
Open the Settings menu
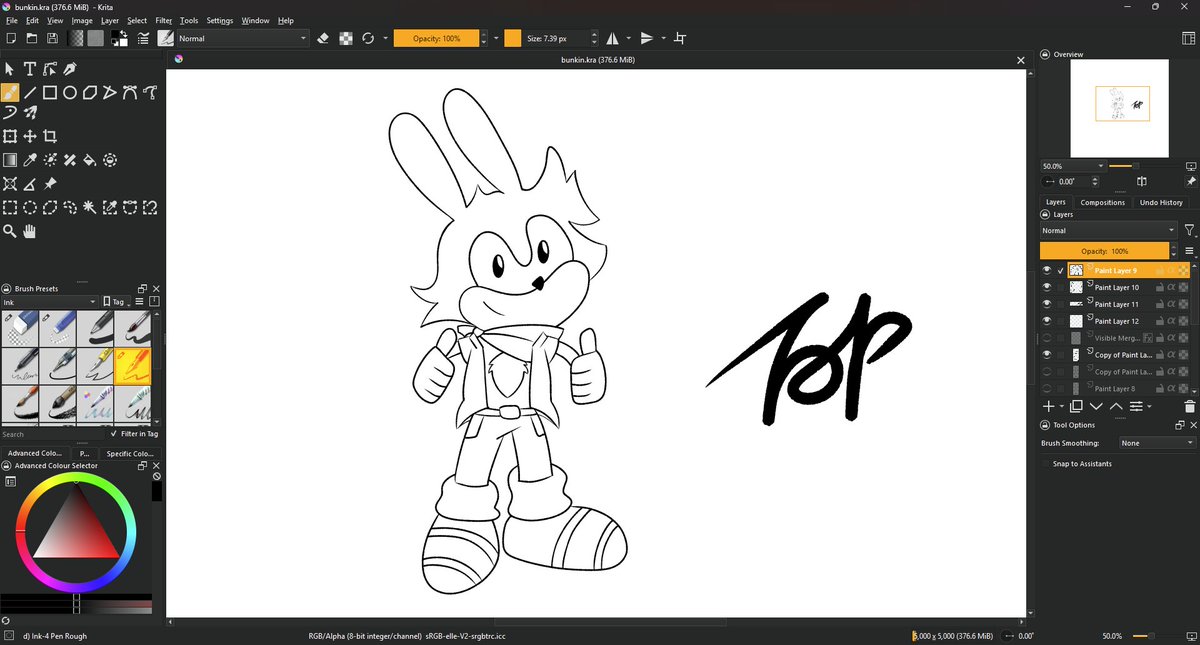coord(220,20)
